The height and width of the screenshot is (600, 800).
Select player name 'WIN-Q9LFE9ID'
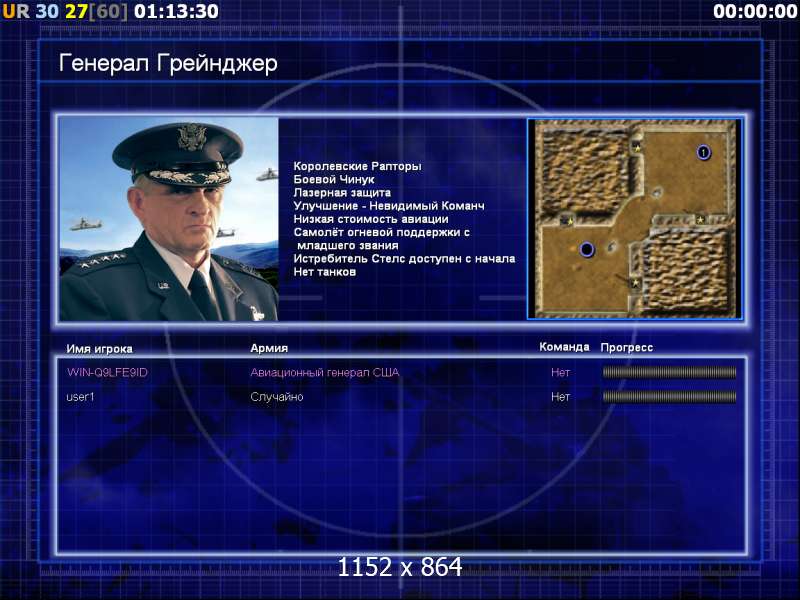(107, 372)
